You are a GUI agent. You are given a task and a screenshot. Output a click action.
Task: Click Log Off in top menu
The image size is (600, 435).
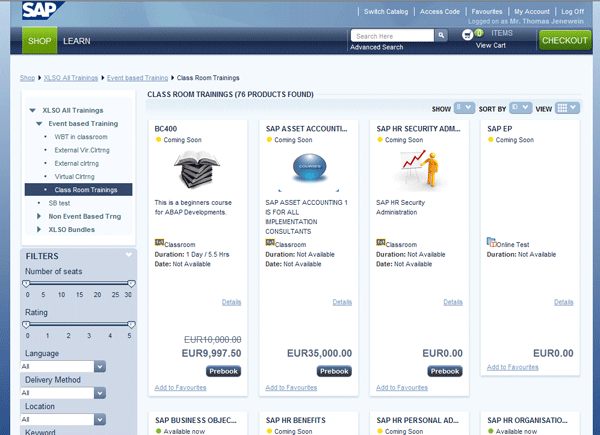(x=572, y=11)
